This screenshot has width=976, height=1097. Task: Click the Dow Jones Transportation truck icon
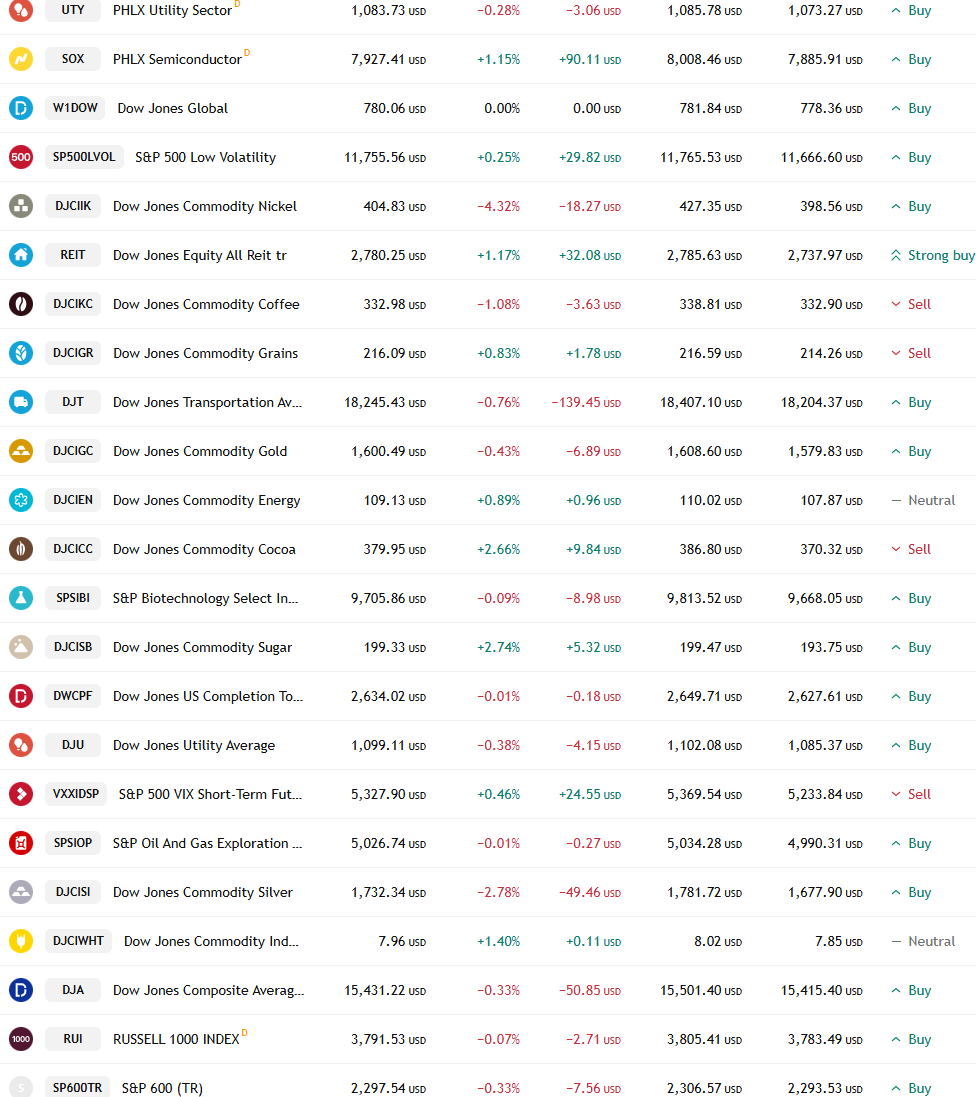21,402
